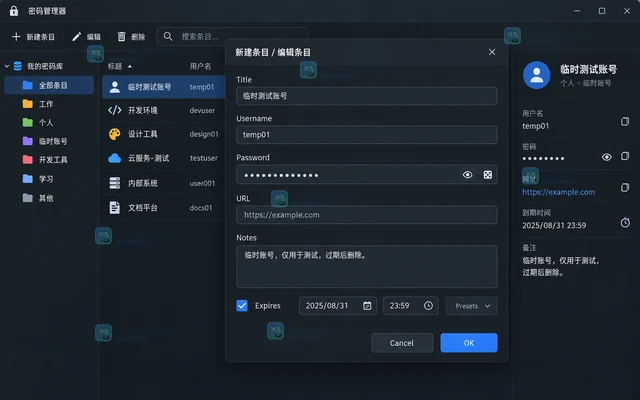Select the 设计工具 entry title

pyautogui.click(x=142, y=134)
